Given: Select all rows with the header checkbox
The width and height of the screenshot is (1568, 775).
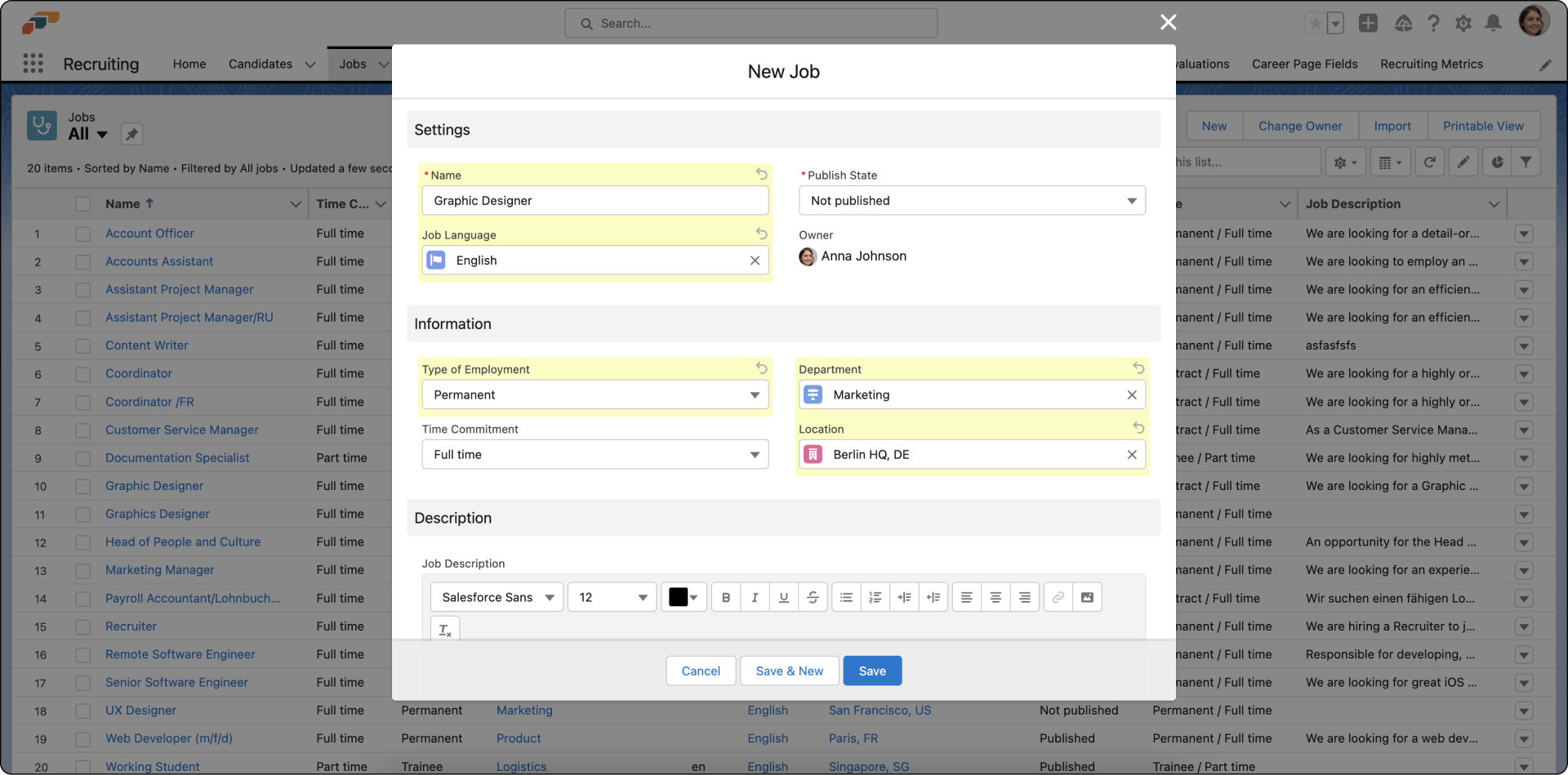Looking at the screenshot, I should pyautogui.click(x=83, y=203).
